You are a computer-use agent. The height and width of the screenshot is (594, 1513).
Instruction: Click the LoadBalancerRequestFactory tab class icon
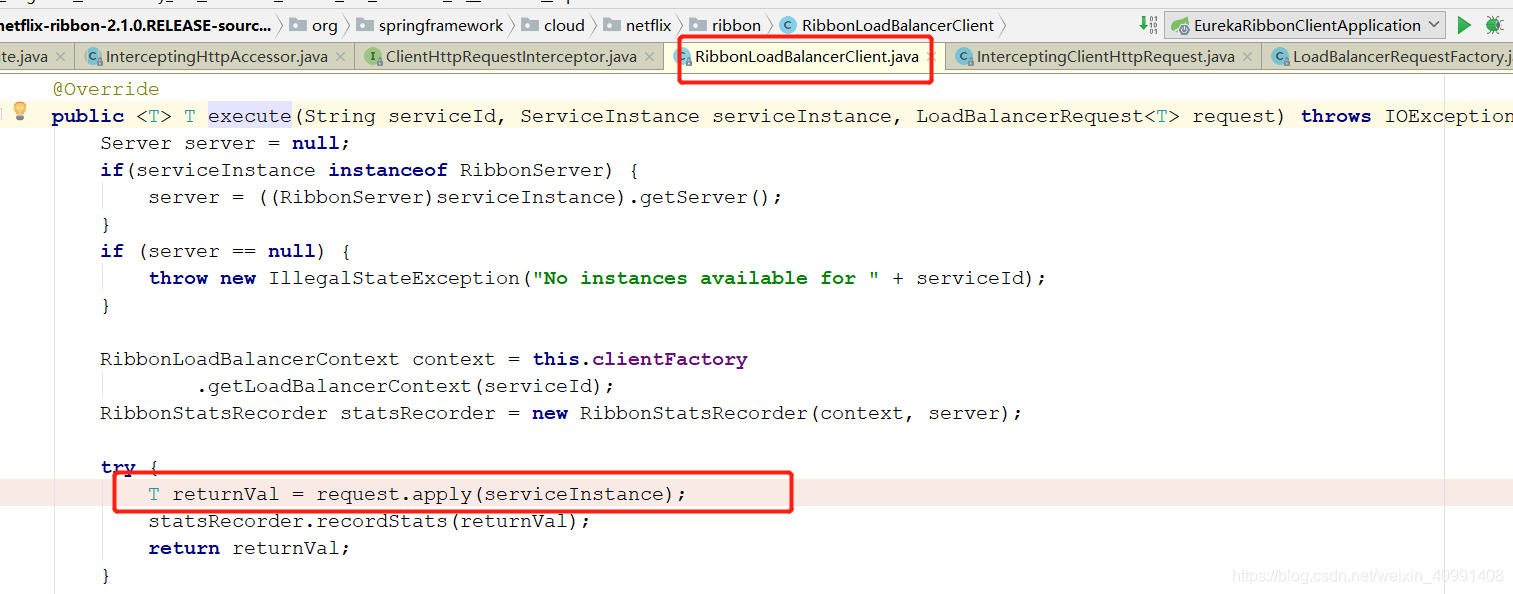pyautogui.click(x=1280, y=57)
